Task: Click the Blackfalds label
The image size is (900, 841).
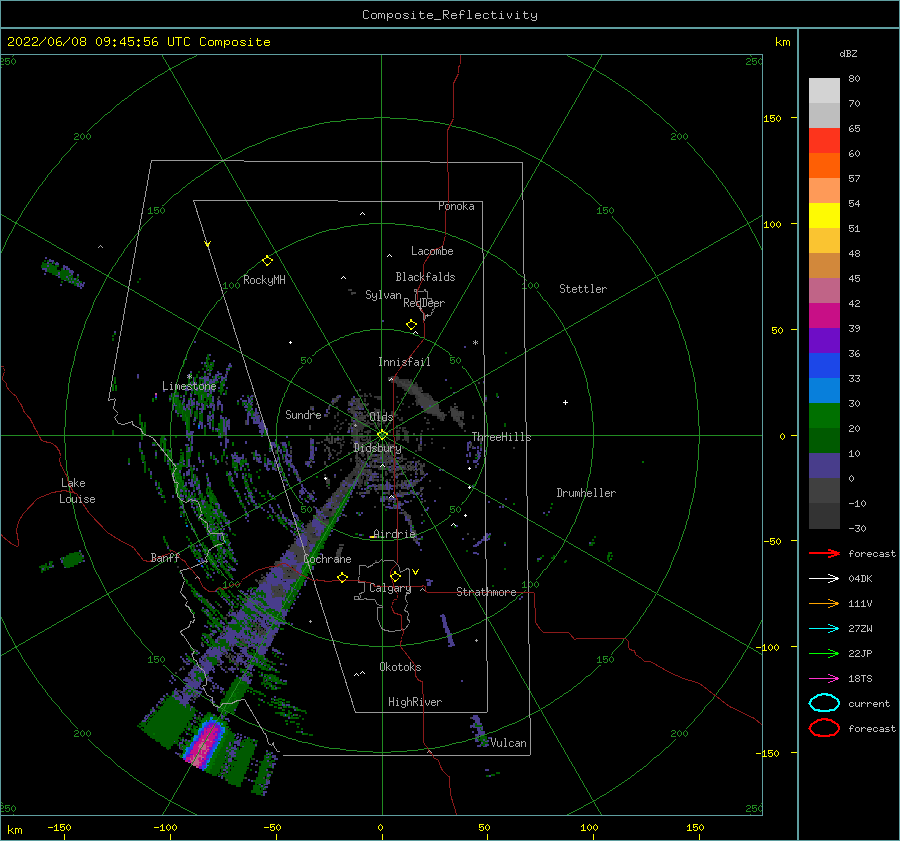Action: [425, 277]
